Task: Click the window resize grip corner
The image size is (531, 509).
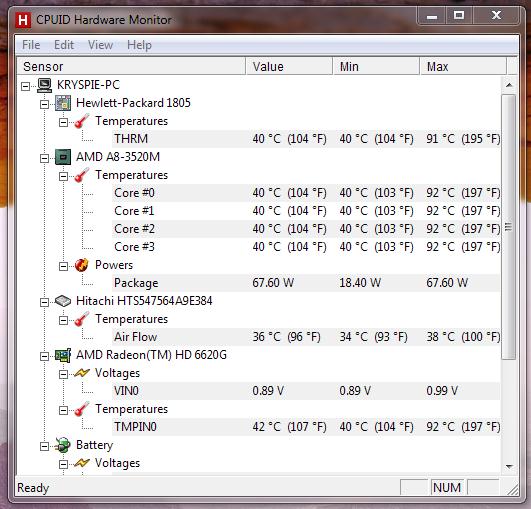Action: [513, 490]
